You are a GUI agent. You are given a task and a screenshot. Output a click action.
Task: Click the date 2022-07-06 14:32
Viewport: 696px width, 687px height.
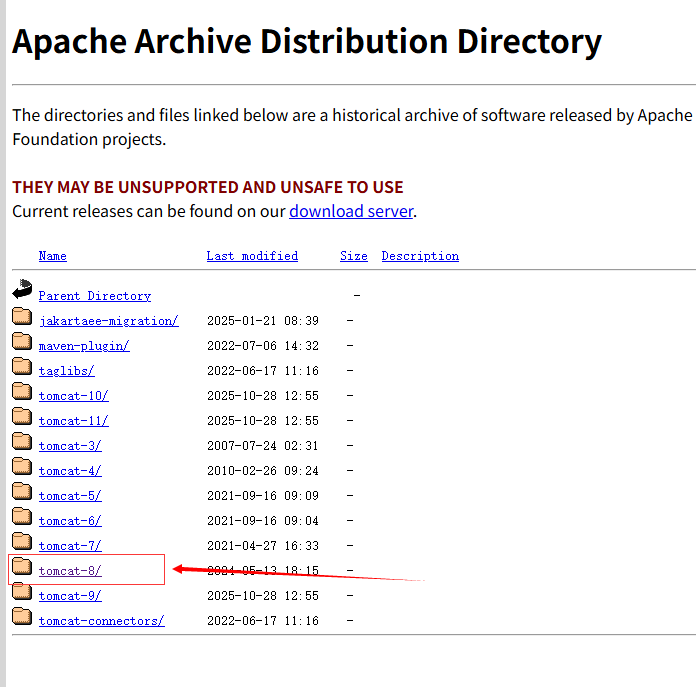pos(263,346)
